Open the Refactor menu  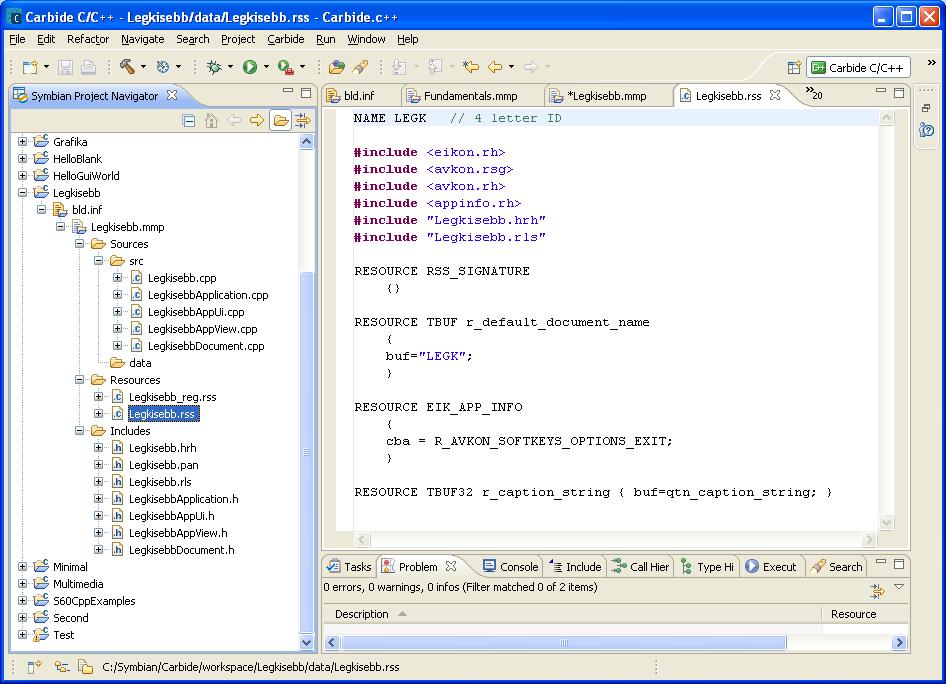click(x=88, y=39)
